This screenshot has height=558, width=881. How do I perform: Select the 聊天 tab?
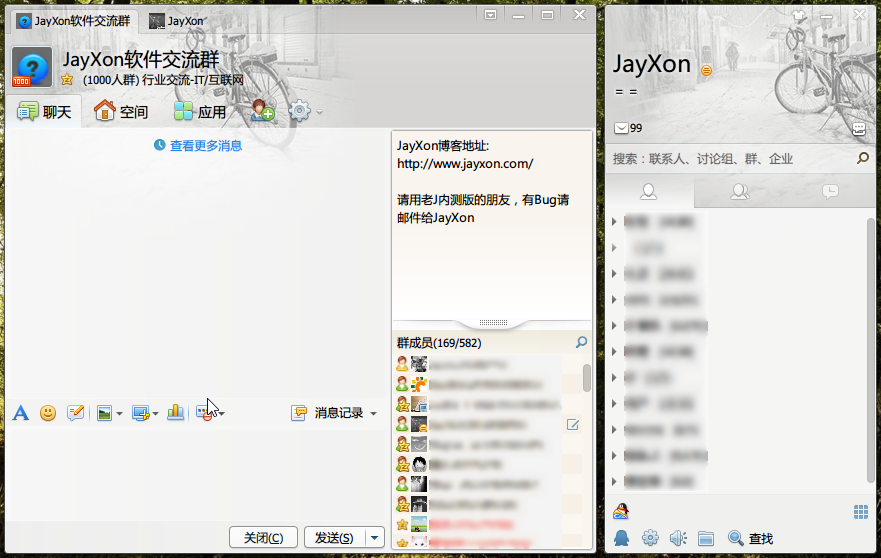tap(44, 111)
